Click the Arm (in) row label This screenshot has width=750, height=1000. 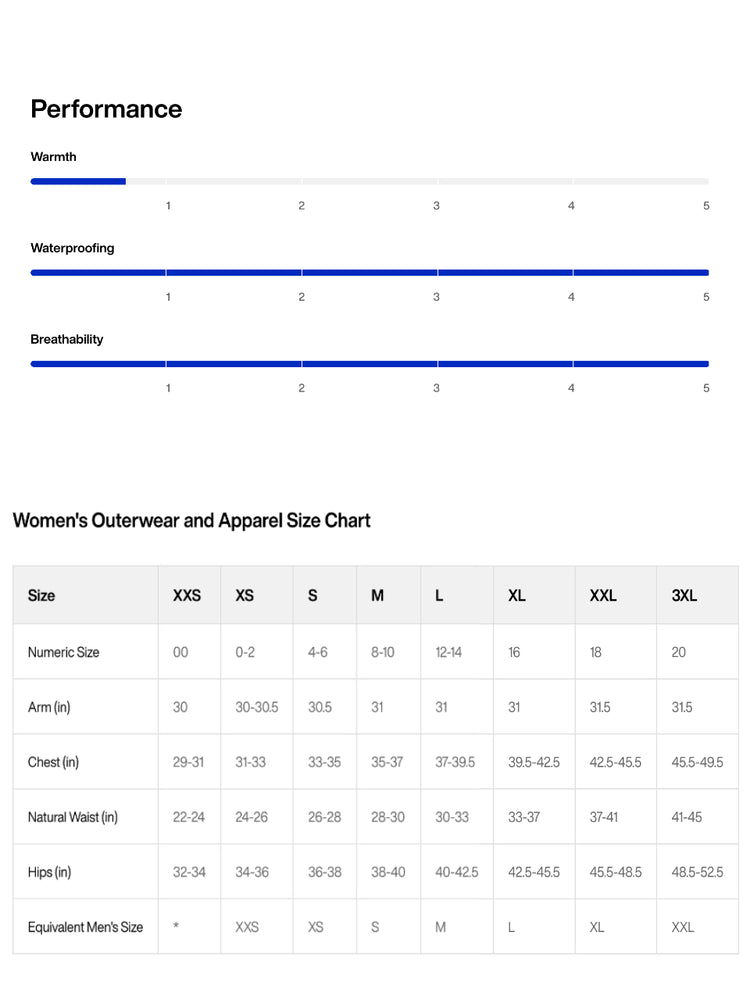(49, 707)
